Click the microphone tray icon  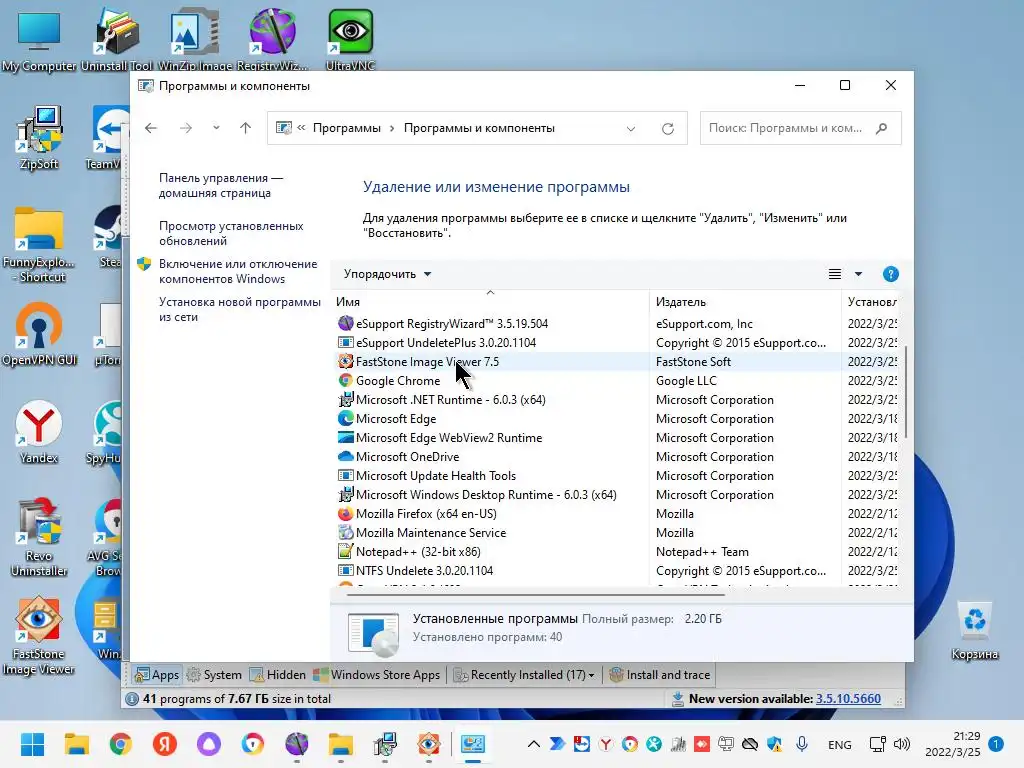coord(802,744)
